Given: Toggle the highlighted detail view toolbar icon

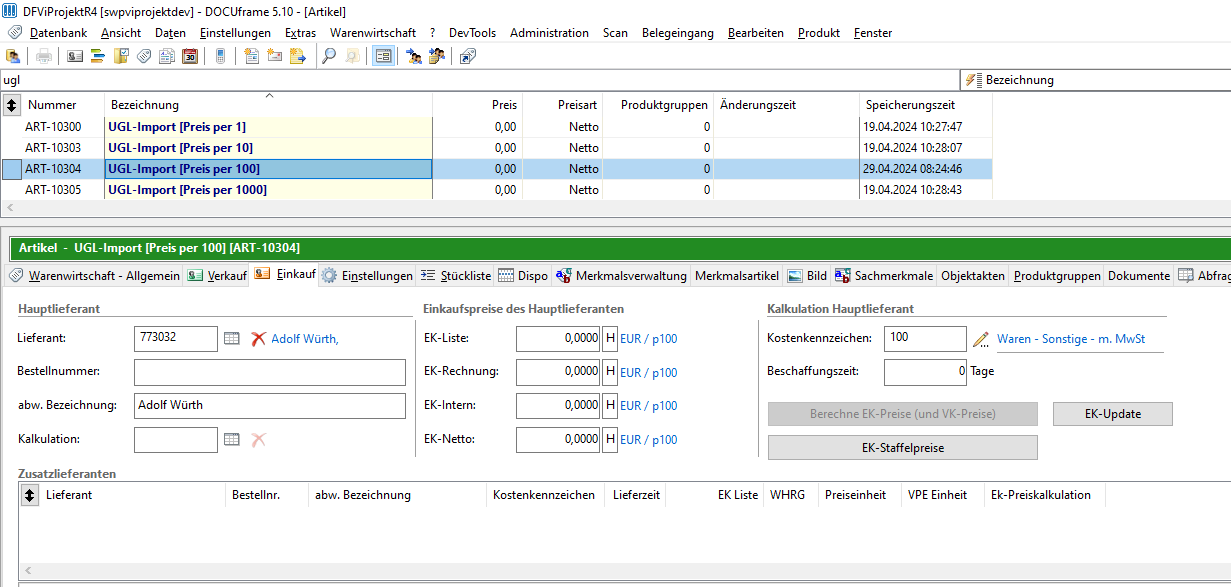Looking at the screenshot, I should [x=383, y=56].
